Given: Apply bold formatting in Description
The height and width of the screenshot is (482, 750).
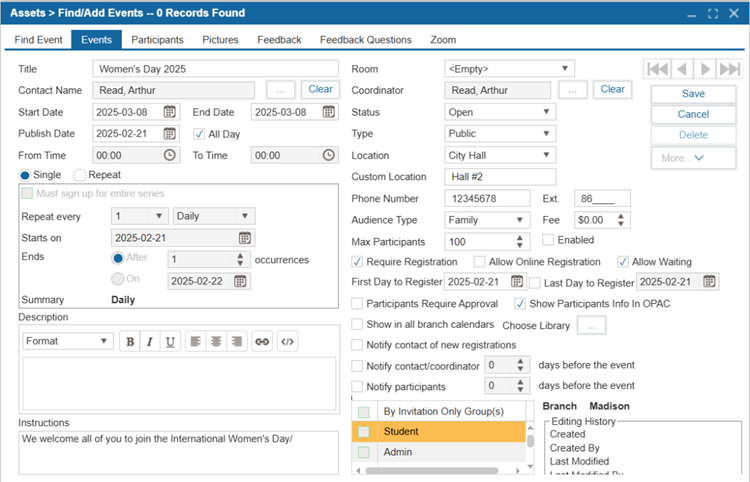Looking at the screenshot, I should pyautogui.click(x=130, y=341).
